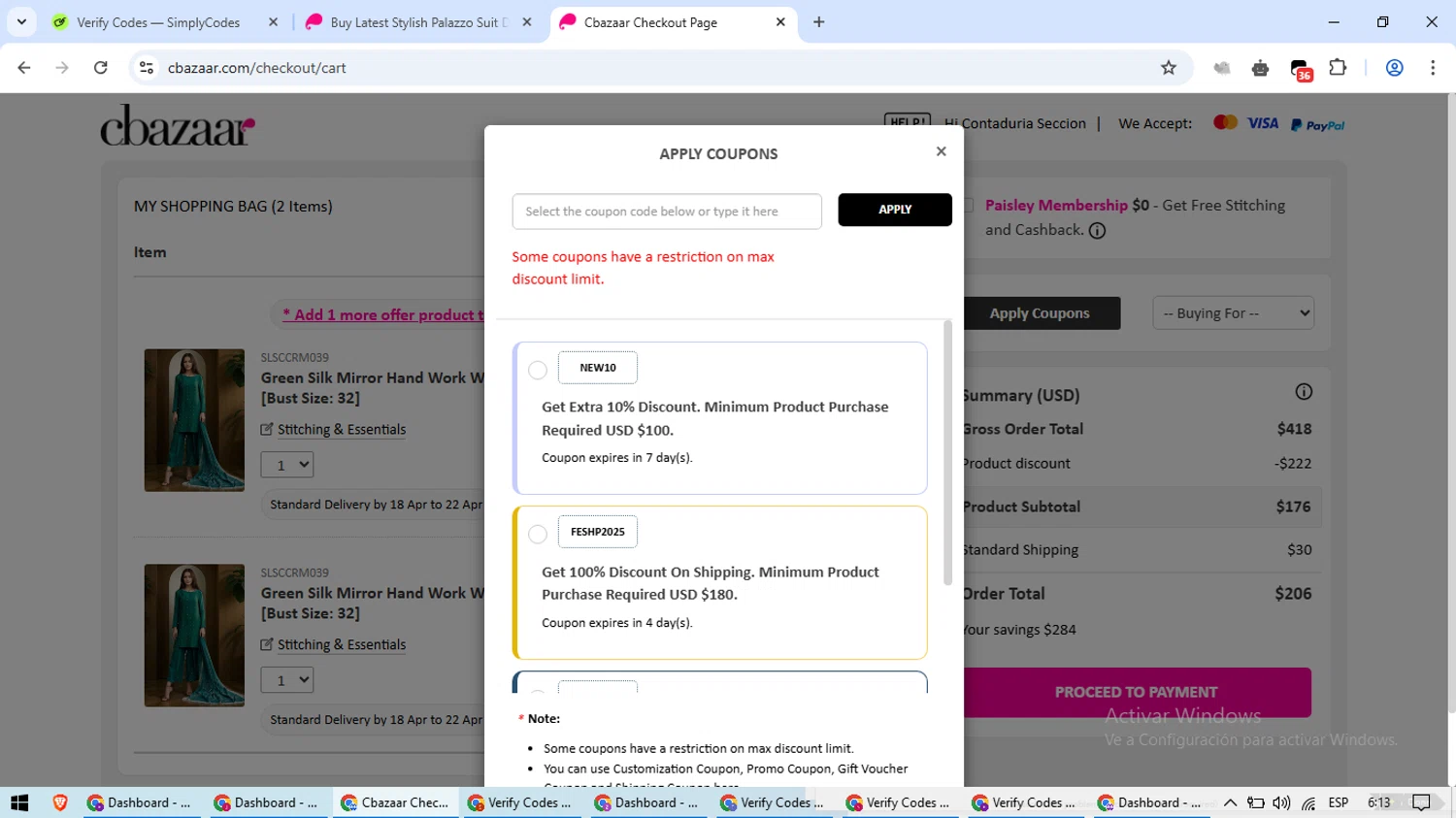Open the volume control in system tray
Screen dimensions: 1456x818
[1281, 802]
